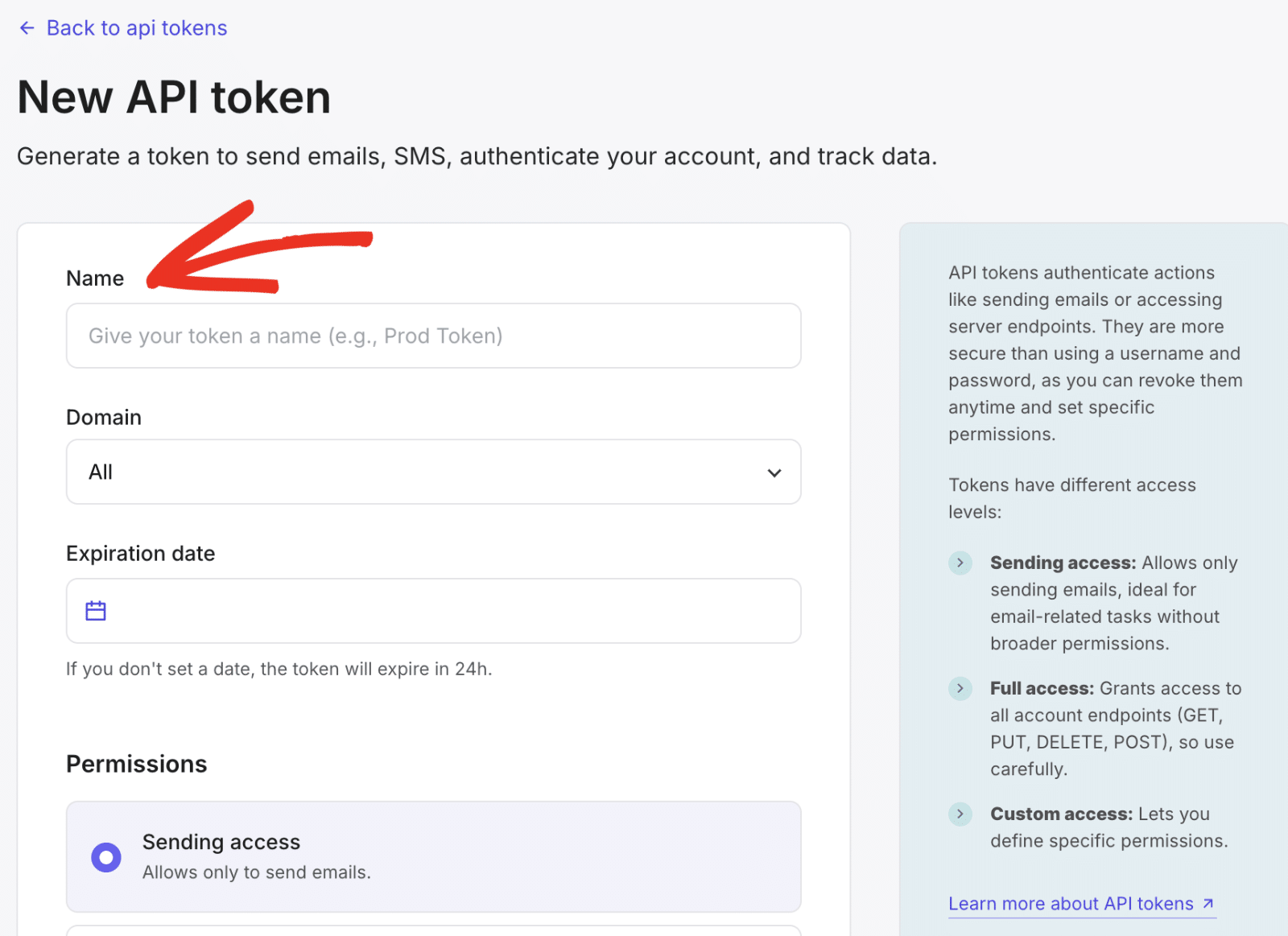Focus the token Name input field
The height and width of the screenshot is (936, 1288).
pos(433,336)
